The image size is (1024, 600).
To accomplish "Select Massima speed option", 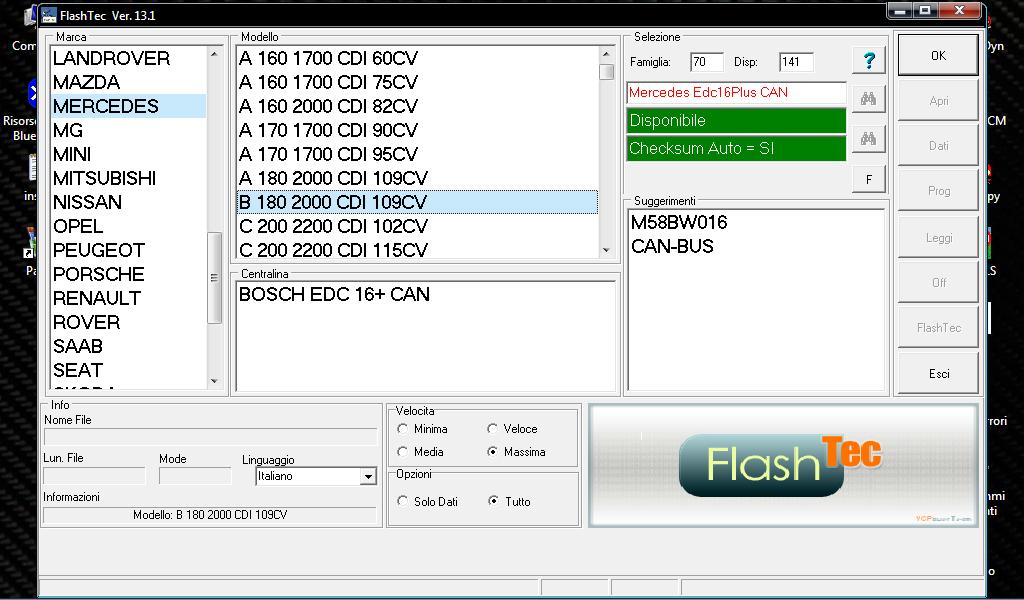I will point(492,452).
